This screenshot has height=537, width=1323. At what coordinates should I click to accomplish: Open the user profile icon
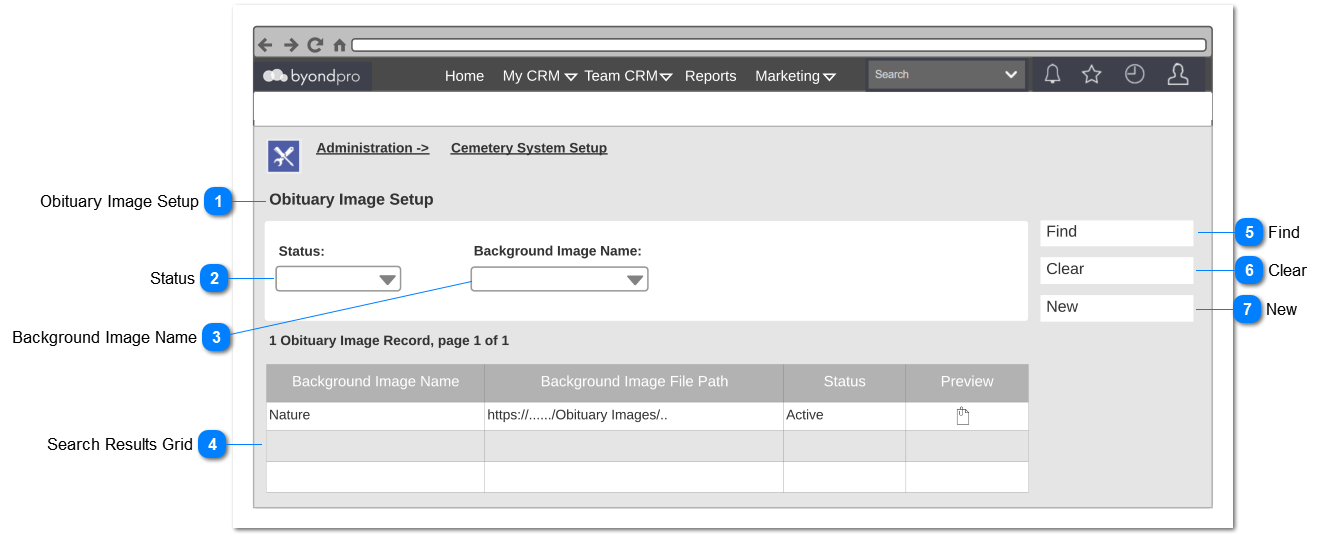pos(1178,74)
